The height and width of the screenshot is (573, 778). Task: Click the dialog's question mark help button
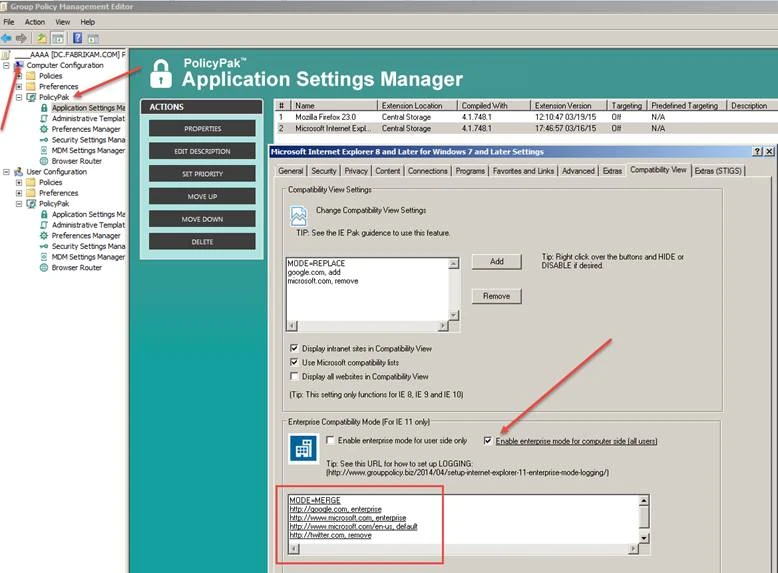[x=757, y=152]
